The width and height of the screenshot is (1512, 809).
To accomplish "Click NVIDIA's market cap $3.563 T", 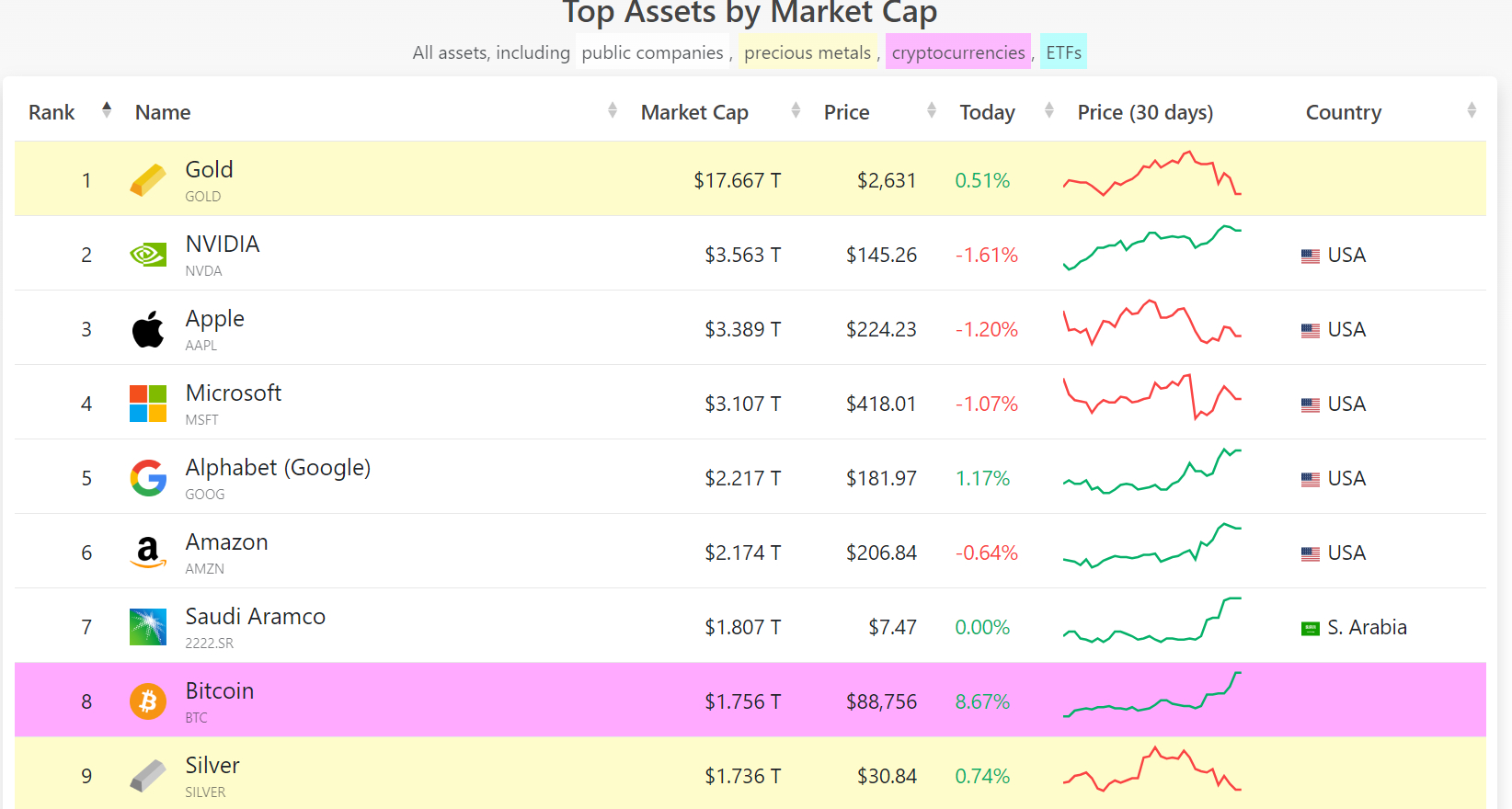I will pyautogui.click(x=743, y=255).
